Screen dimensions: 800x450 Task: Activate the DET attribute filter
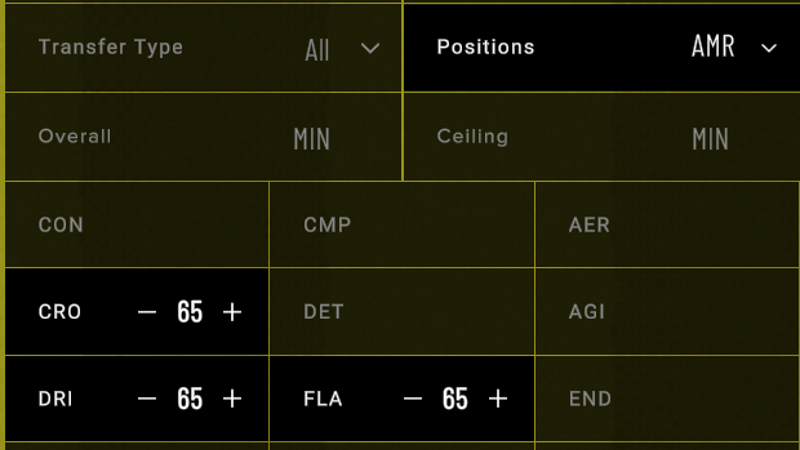(x=402, y=312)
